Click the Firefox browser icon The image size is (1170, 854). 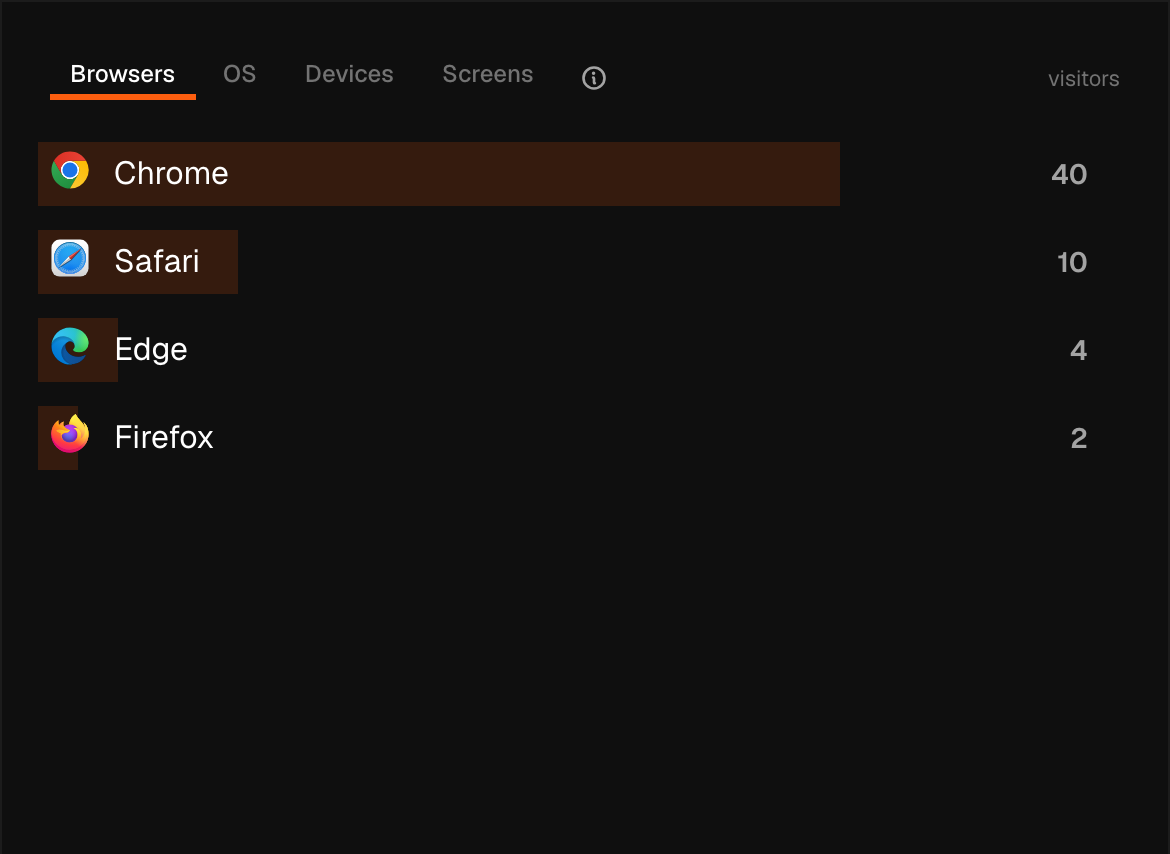70,433
